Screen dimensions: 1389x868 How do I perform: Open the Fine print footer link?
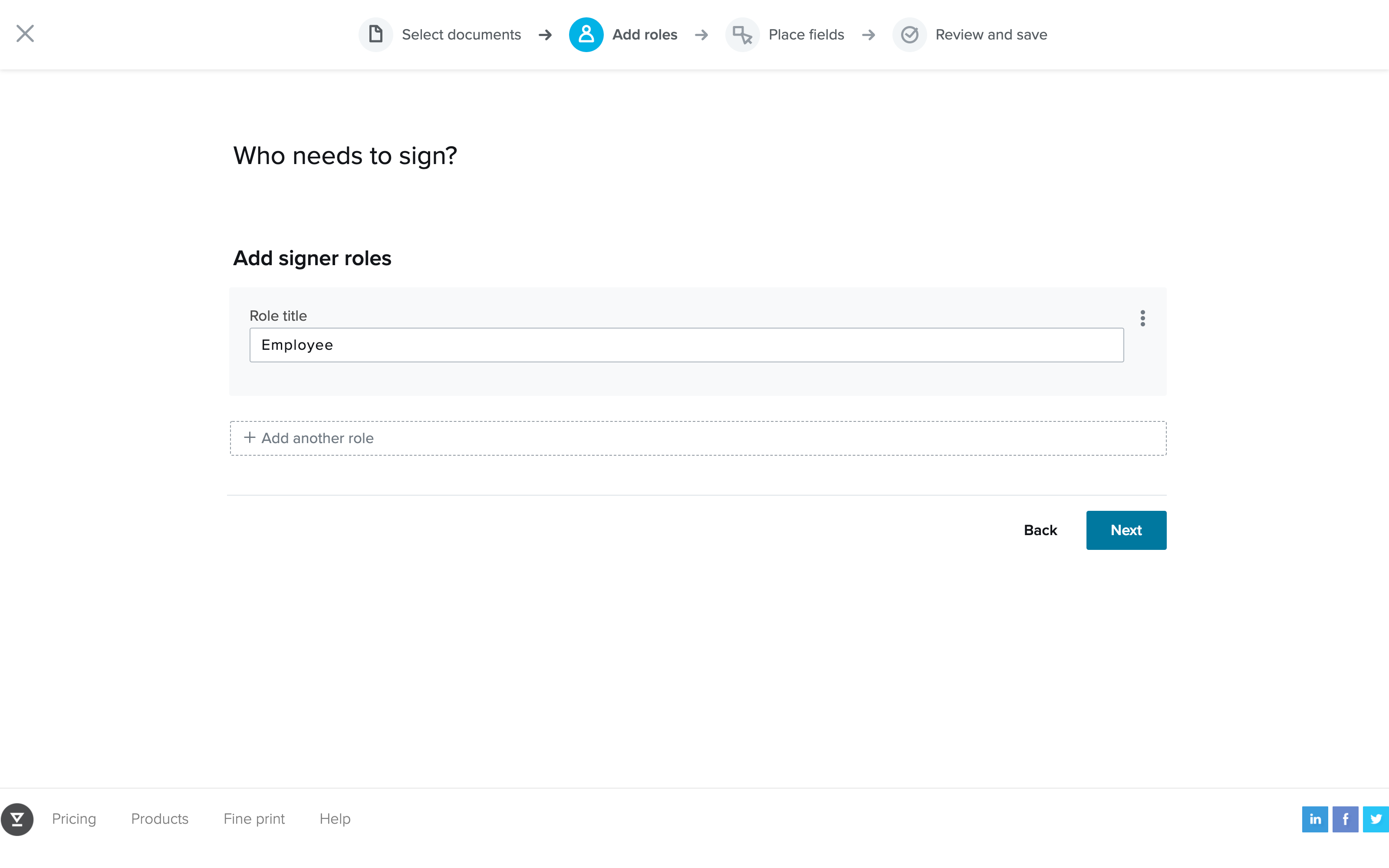click(x=254, y=819)
